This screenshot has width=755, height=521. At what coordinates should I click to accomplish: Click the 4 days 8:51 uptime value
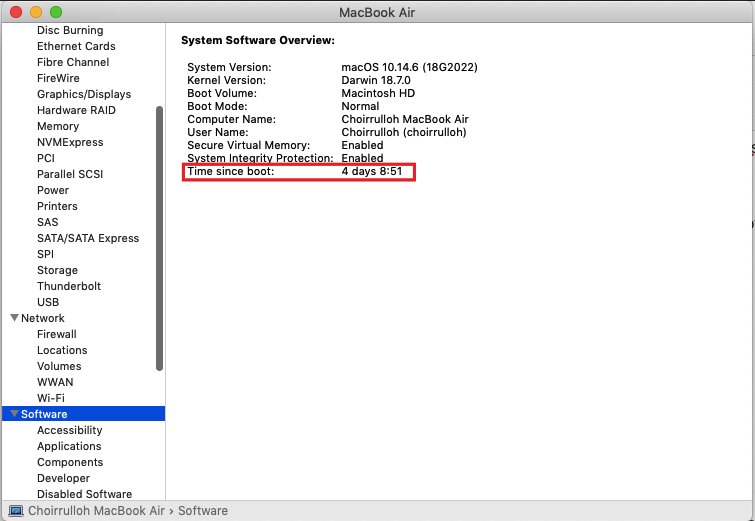[x=372, y=171]
